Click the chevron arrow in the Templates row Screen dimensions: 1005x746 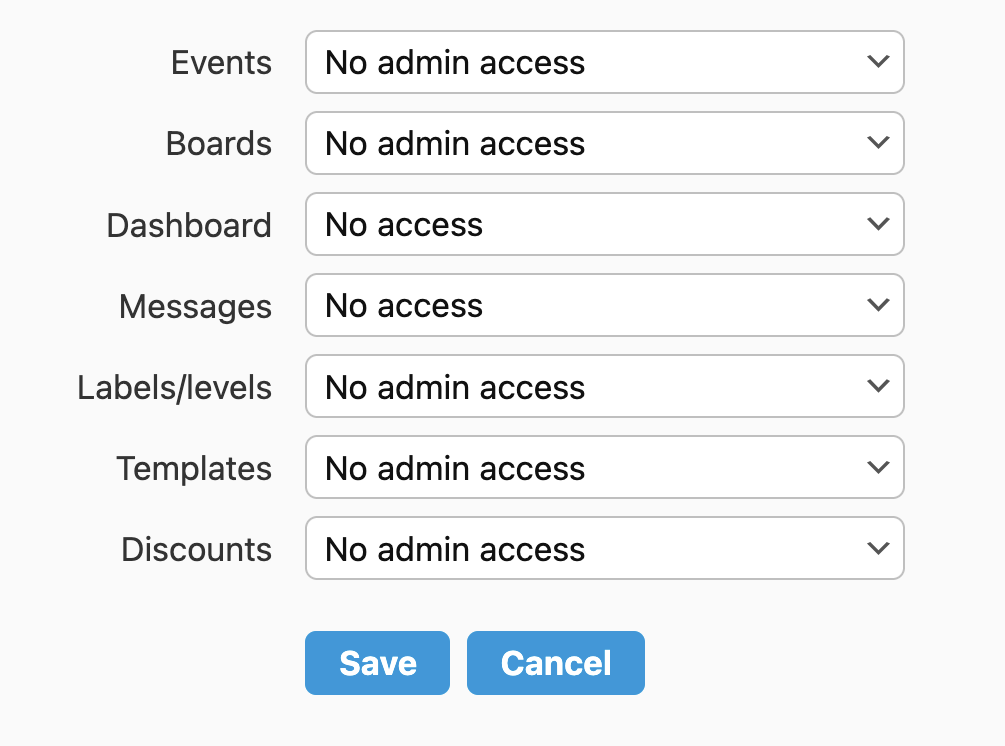click(x=878, y=468)
